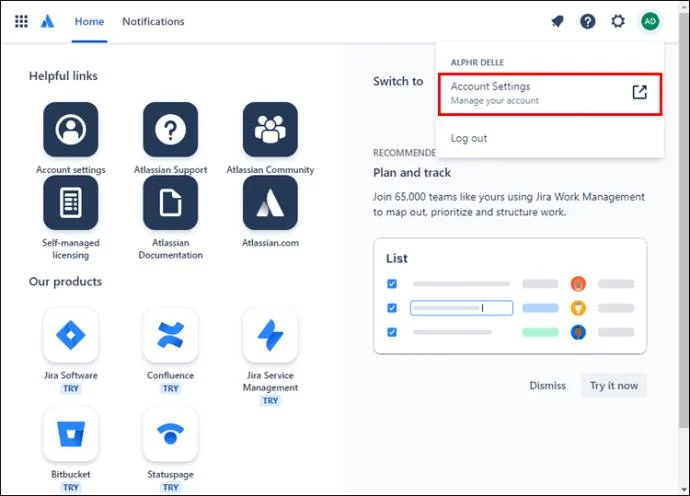Open the Statuspage product icon
This screenshot has height=496, width=690.
pyautogui.click(x=170, y=434)
